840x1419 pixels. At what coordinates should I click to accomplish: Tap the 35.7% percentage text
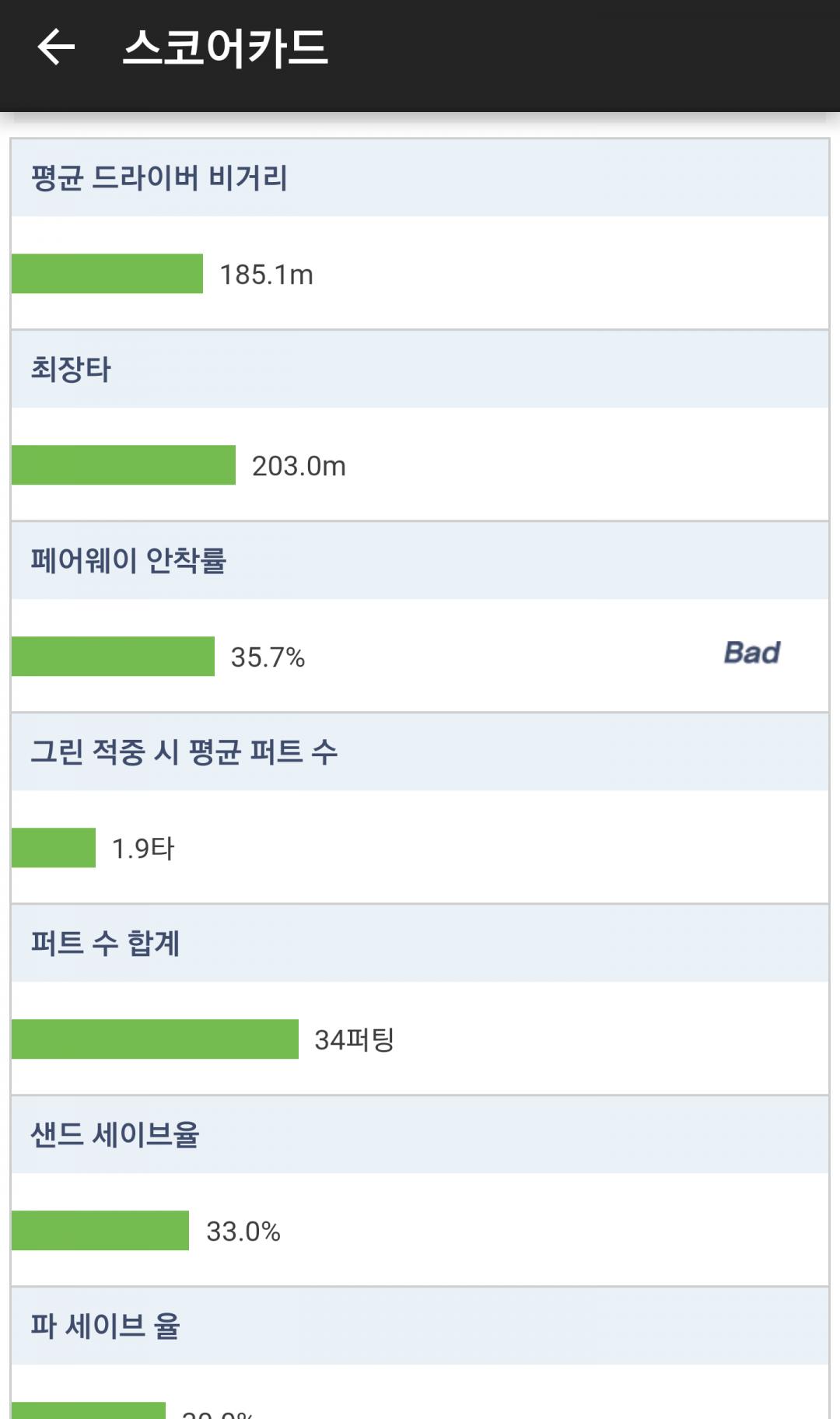268,657
